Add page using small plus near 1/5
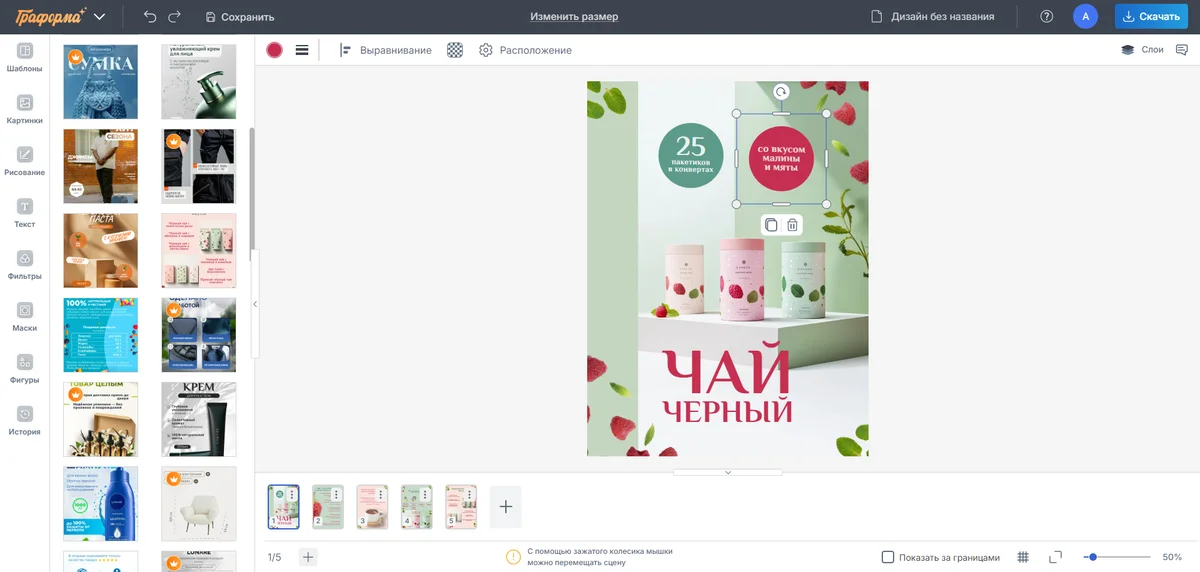 [x=308, y=557]
